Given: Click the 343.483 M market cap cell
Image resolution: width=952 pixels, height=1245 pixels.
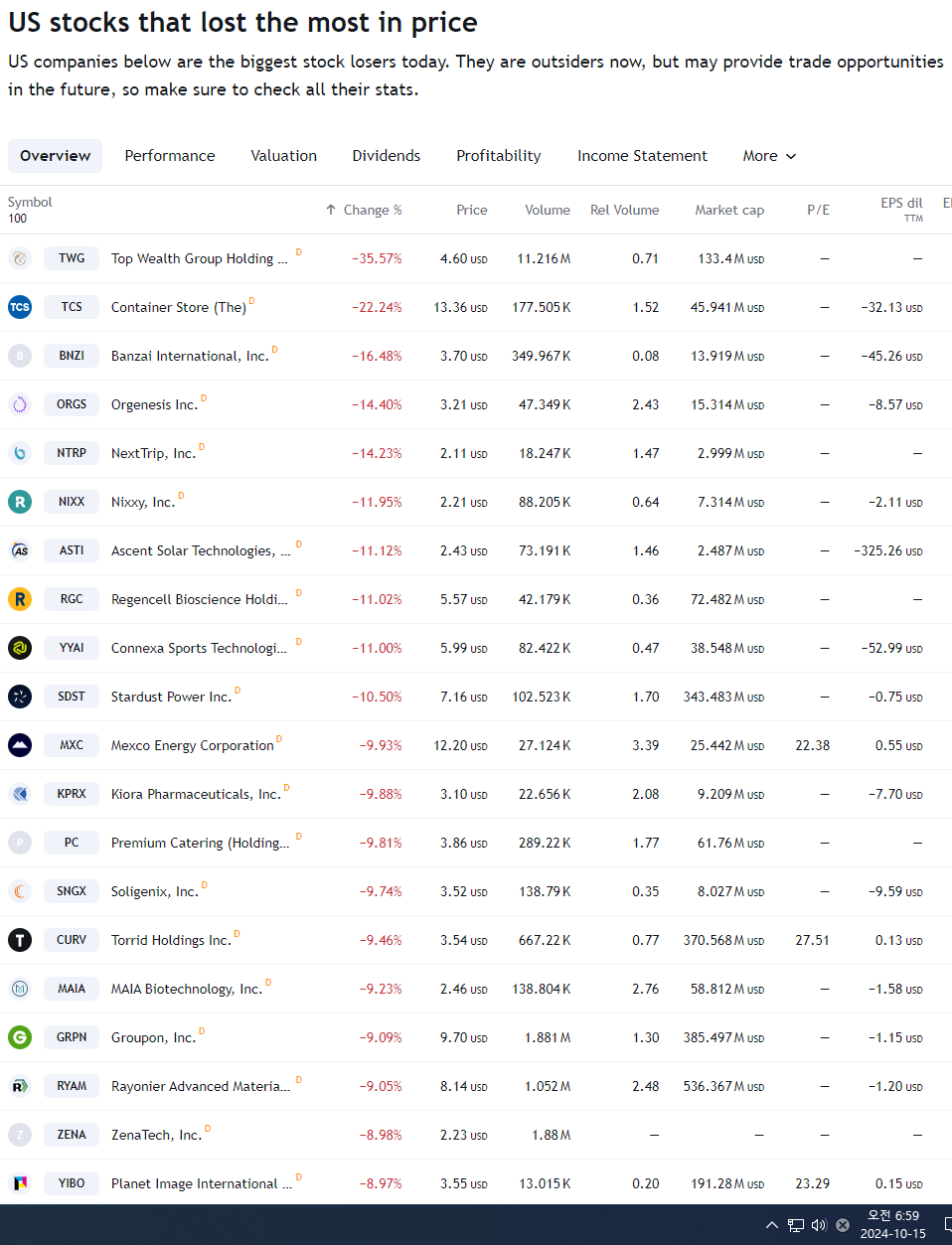Looking at the screenshot, I should [x=723, y=697].
